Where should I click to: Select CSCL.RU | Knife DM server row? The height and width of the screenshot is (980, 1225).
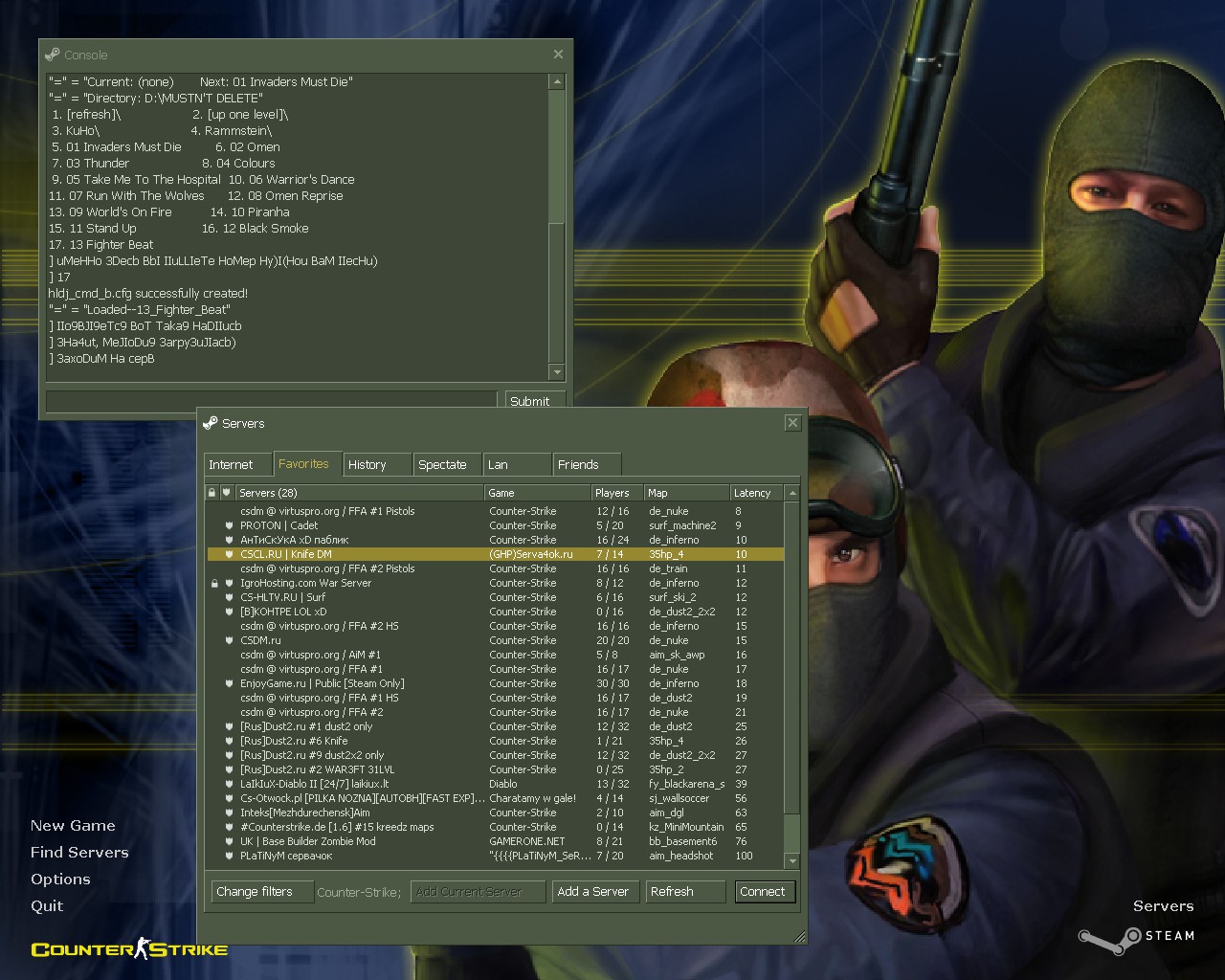point(496,554)
